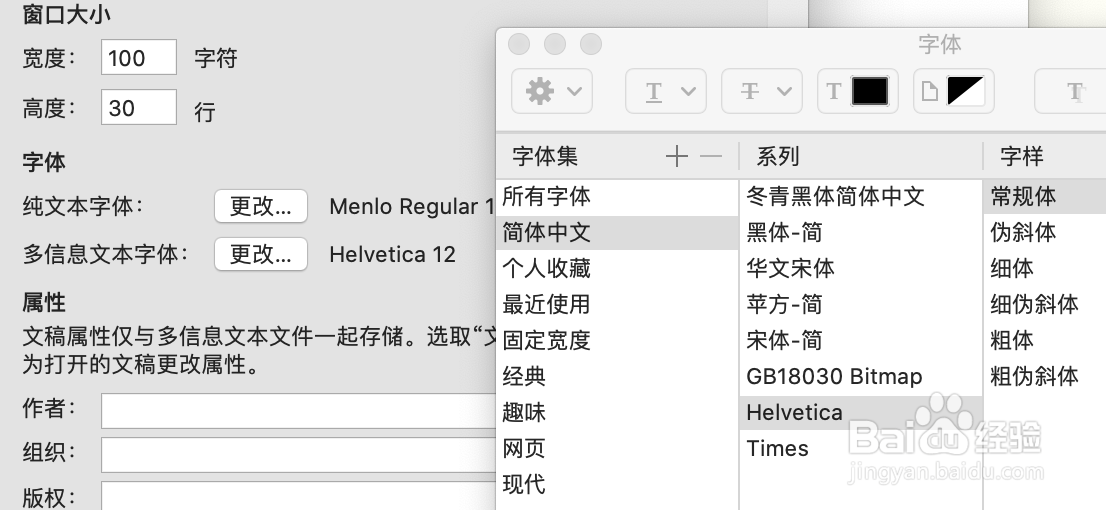This screenshot has width=1106, height=510.
Task: Remove font collection with minus icon
Action: click(710, 157)
